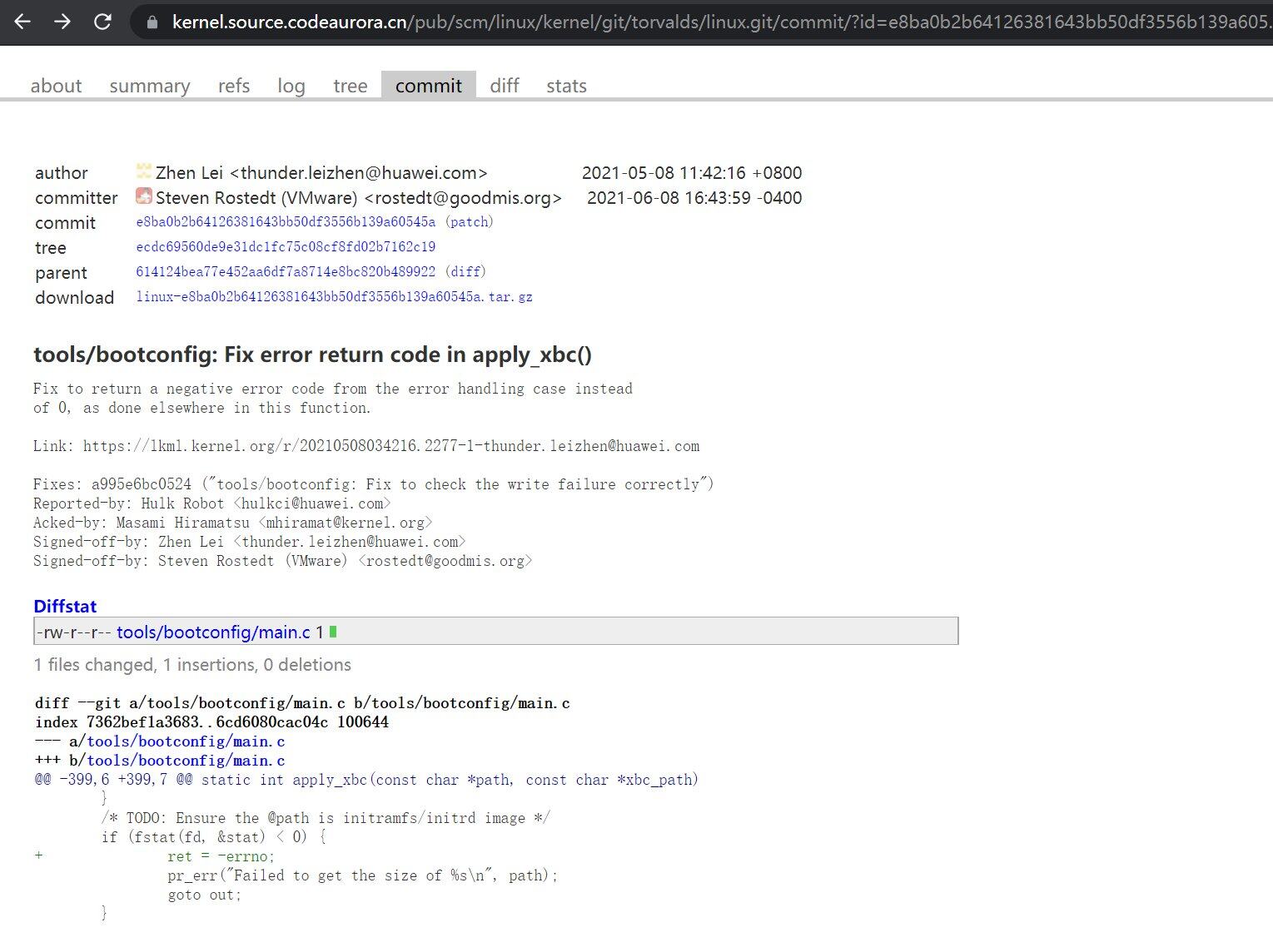Click the commit title heading
Image resolution: width=1273 pixels, height=952 pixels.
pos(312,355)
